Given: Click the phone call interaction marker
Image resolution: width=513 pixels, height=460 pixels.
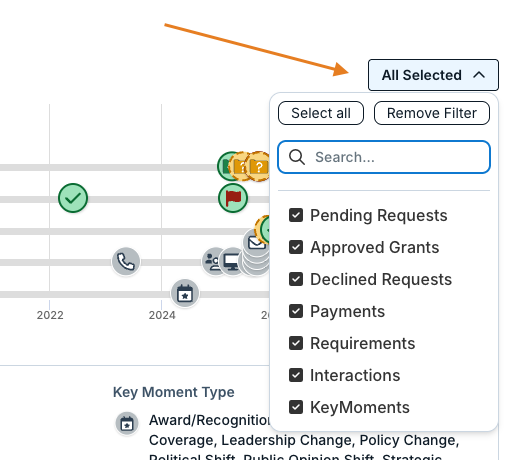Looking at the screenshot, I should pos(126,262).
